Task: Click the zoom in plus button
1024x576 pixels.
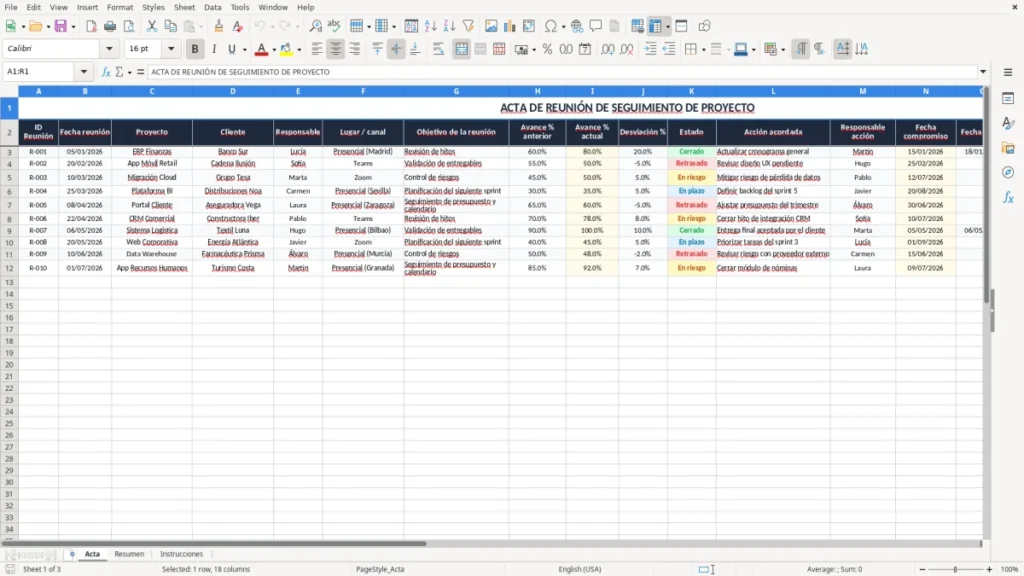Action: [x=989, y=569]
